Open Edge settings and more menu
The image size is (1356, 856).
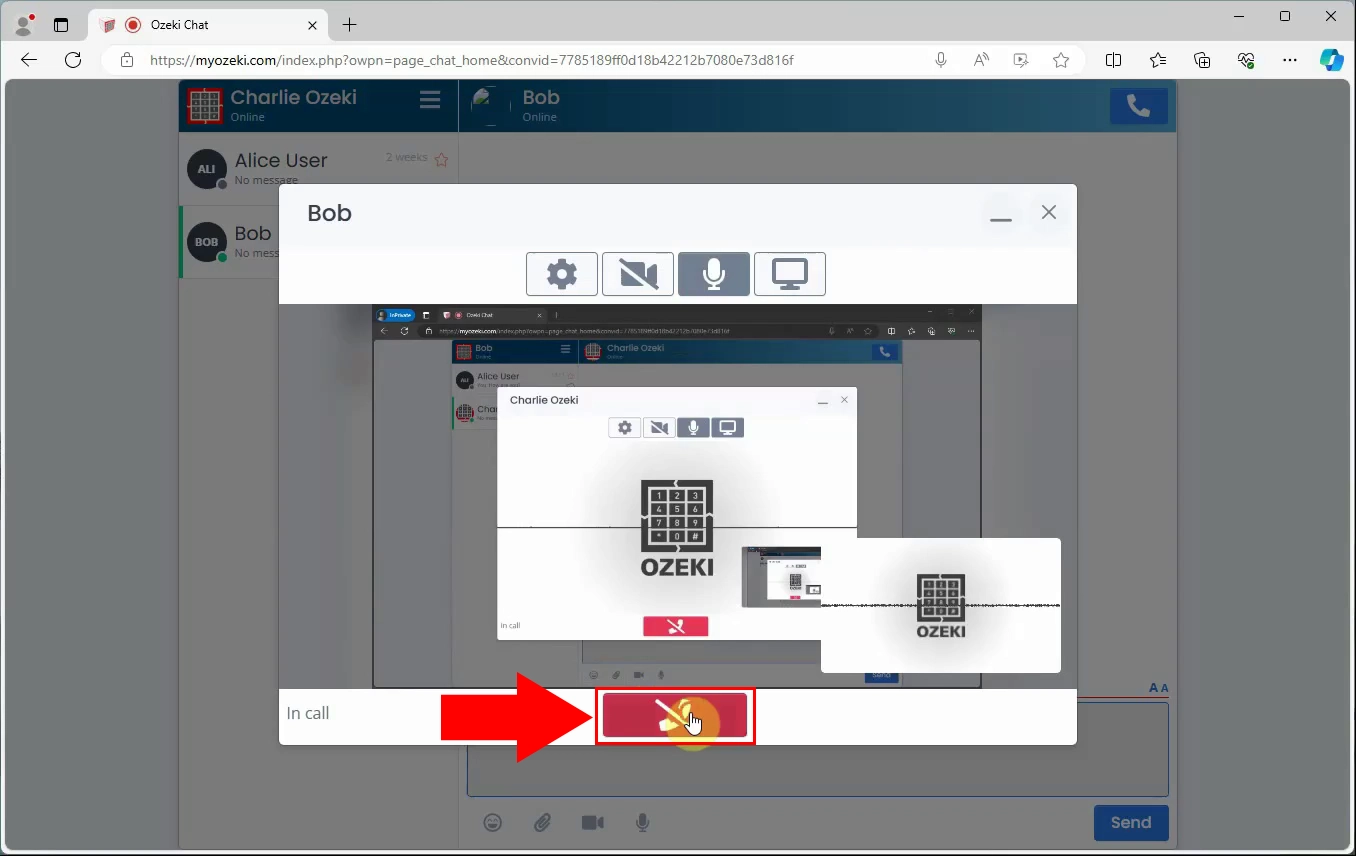point(1290,60)
